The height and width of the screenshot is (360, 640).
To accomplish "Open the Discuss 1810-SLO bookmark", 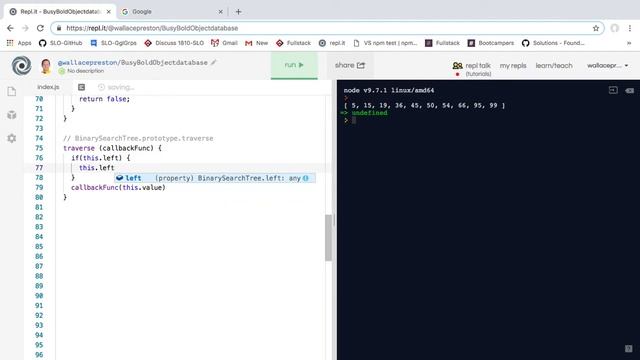I will coord(174,43).
